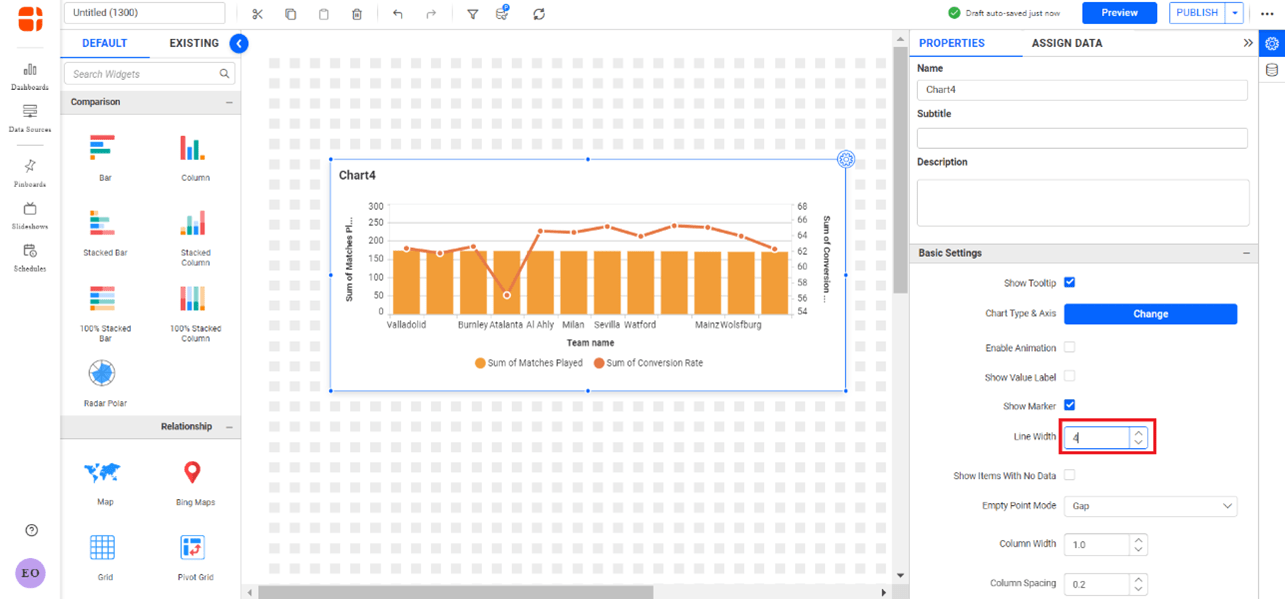This screenshot has height=599, width=1285.
Task: Click the cut scissors toolbar icon
Action: [x=257, y=14]
